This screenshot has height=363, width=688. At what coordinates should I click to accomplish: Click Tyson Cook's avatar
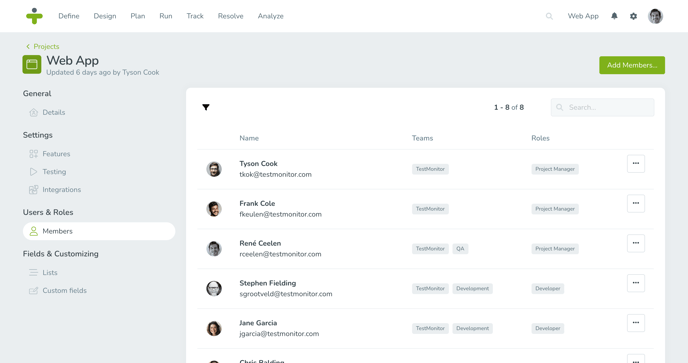(214, 169)
